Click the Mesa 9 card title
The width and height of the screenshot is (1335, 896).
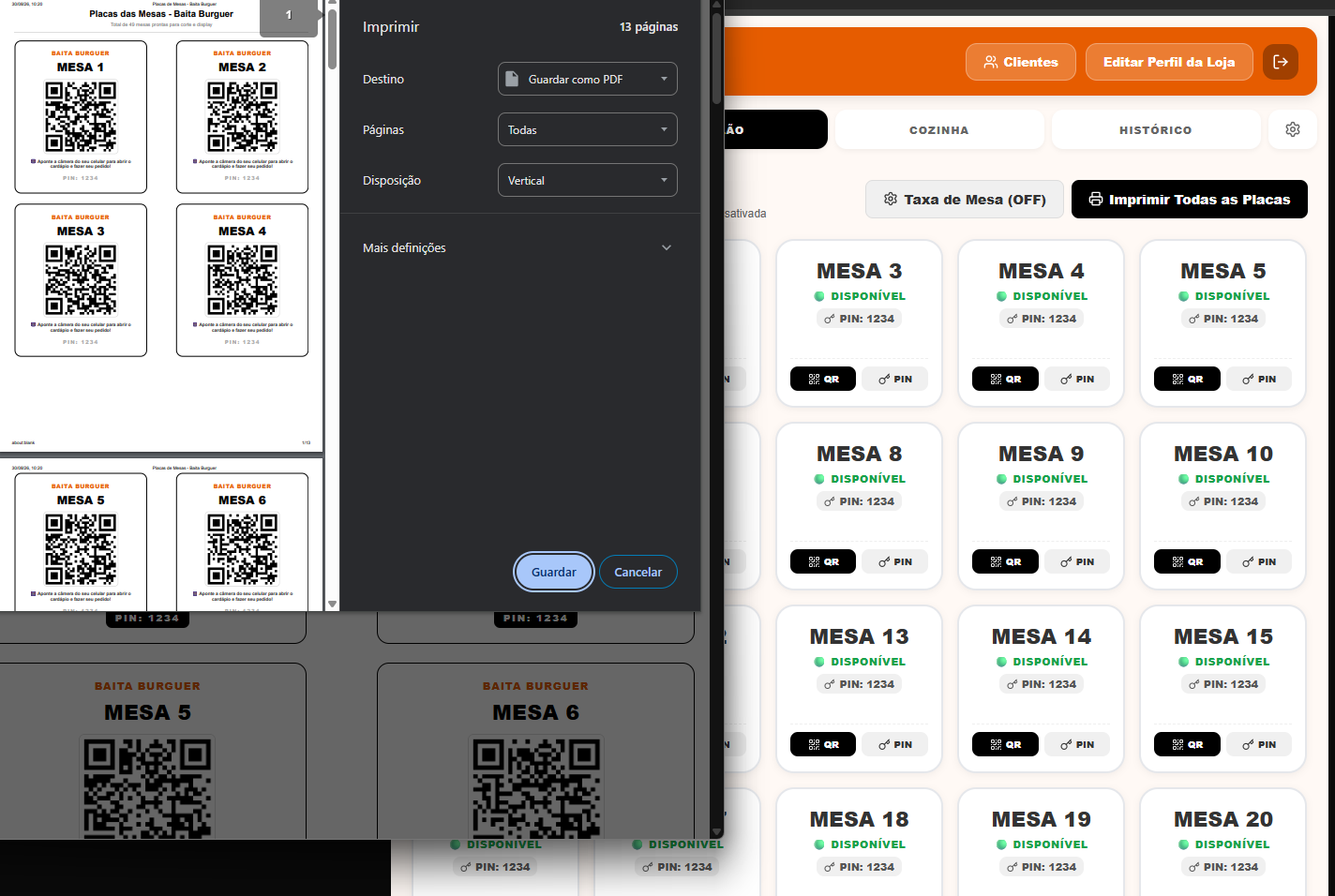click(1041, 454)
